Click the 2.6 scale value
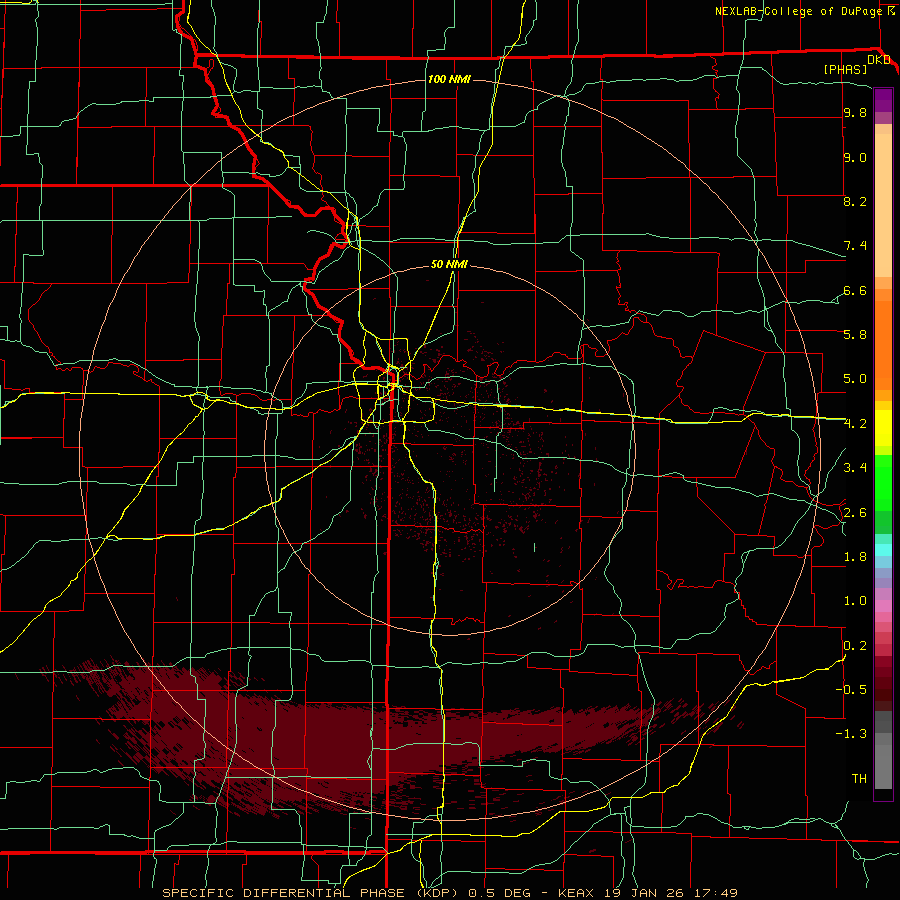 [855, 513]
